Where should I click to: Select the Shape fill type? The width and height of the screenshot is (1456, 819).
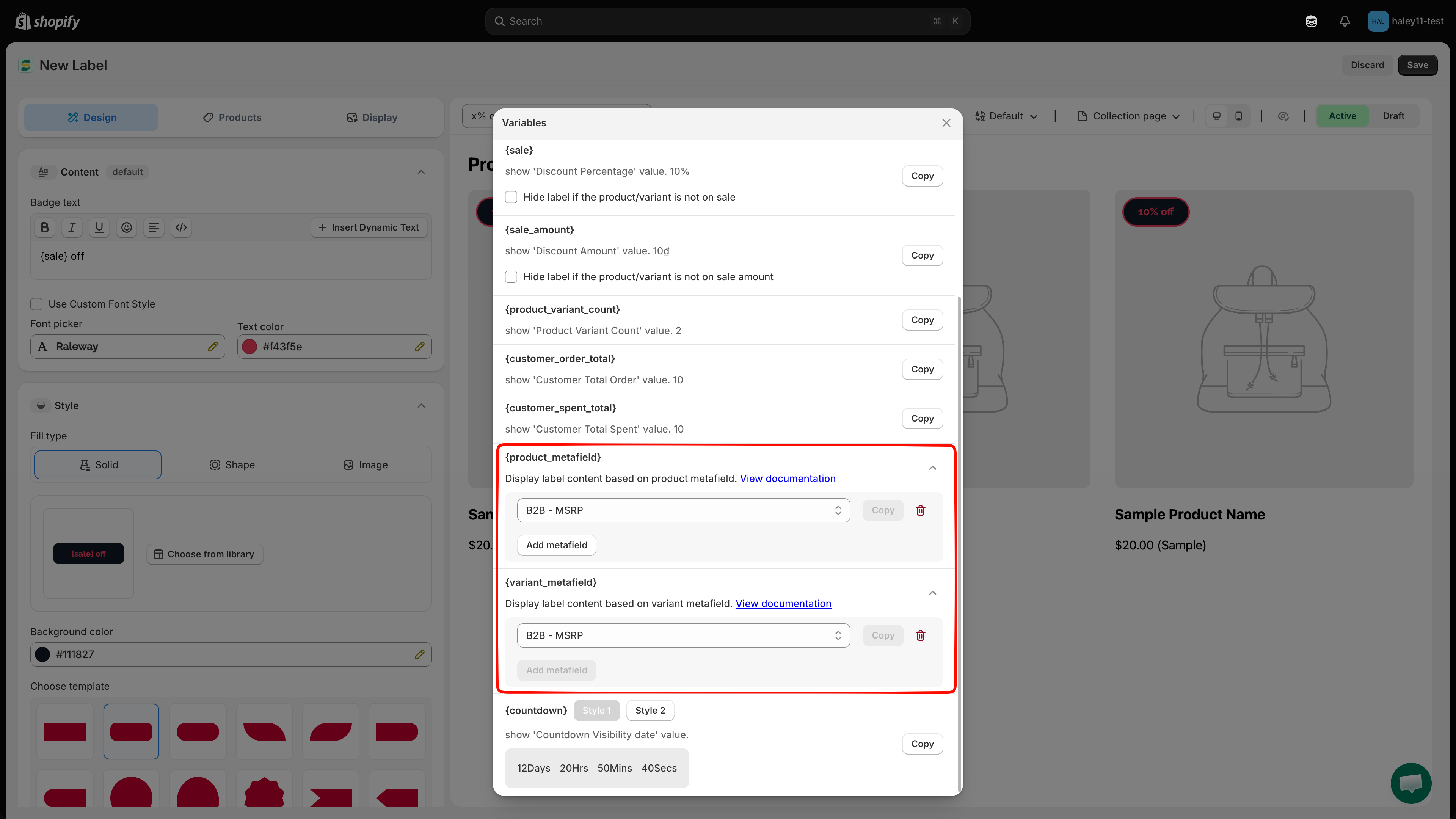click(232, 464)
